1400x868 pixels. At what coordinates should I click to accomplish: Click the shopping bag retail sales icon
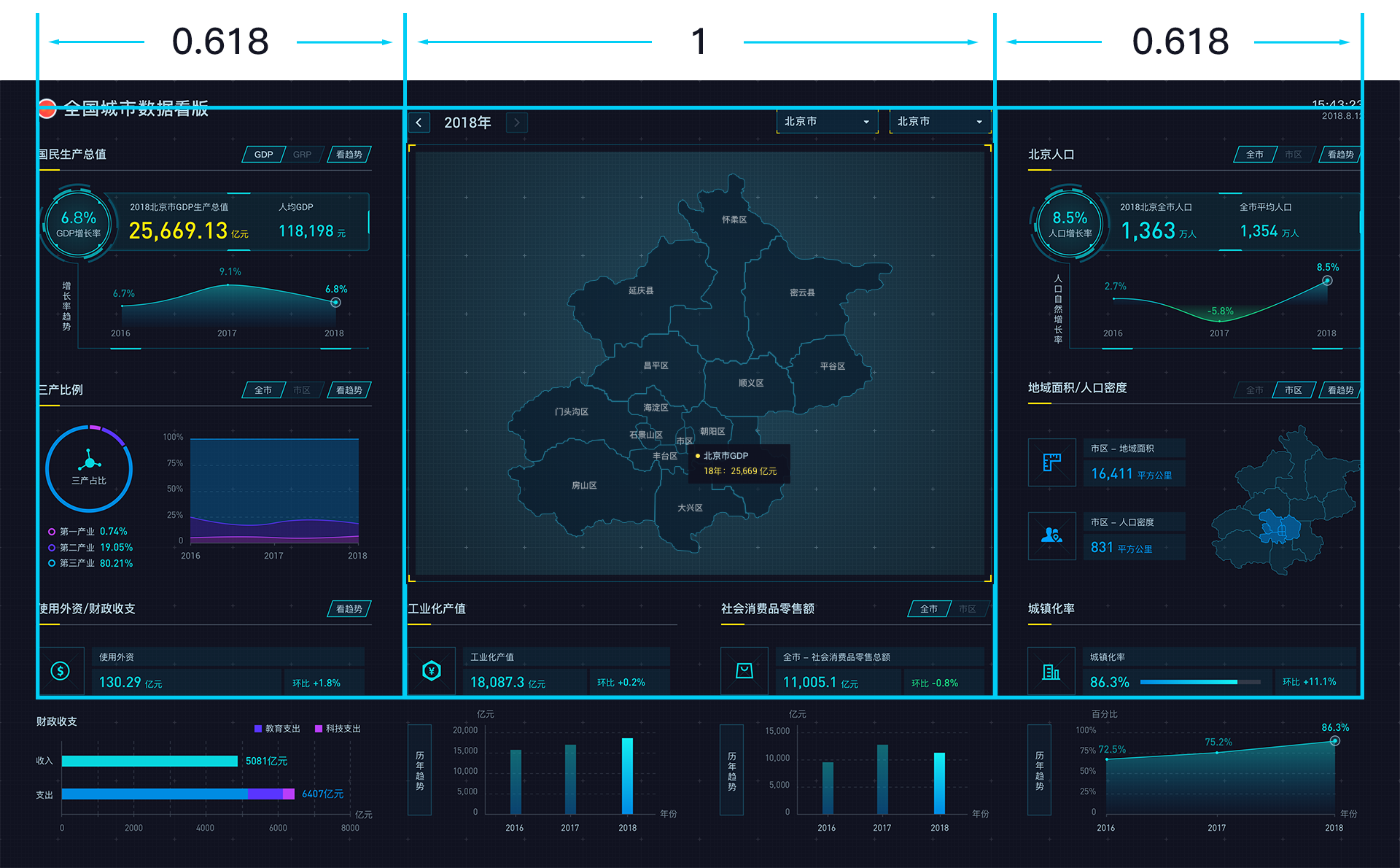[744, 670]
